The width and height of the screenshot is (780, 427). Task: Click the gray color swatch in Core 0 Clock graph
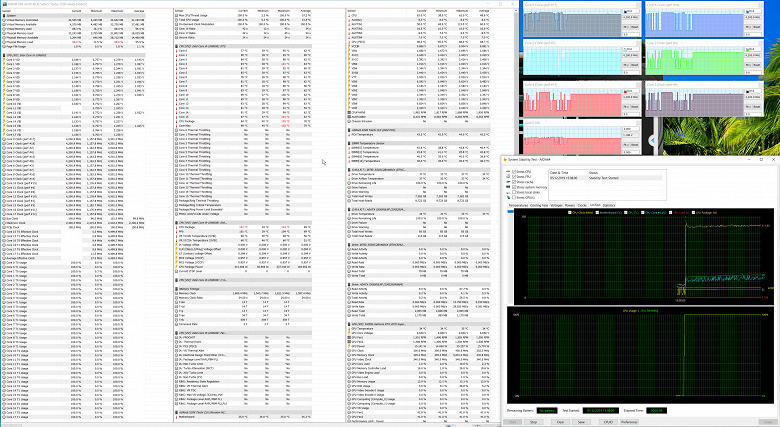(x=625, y=11)
